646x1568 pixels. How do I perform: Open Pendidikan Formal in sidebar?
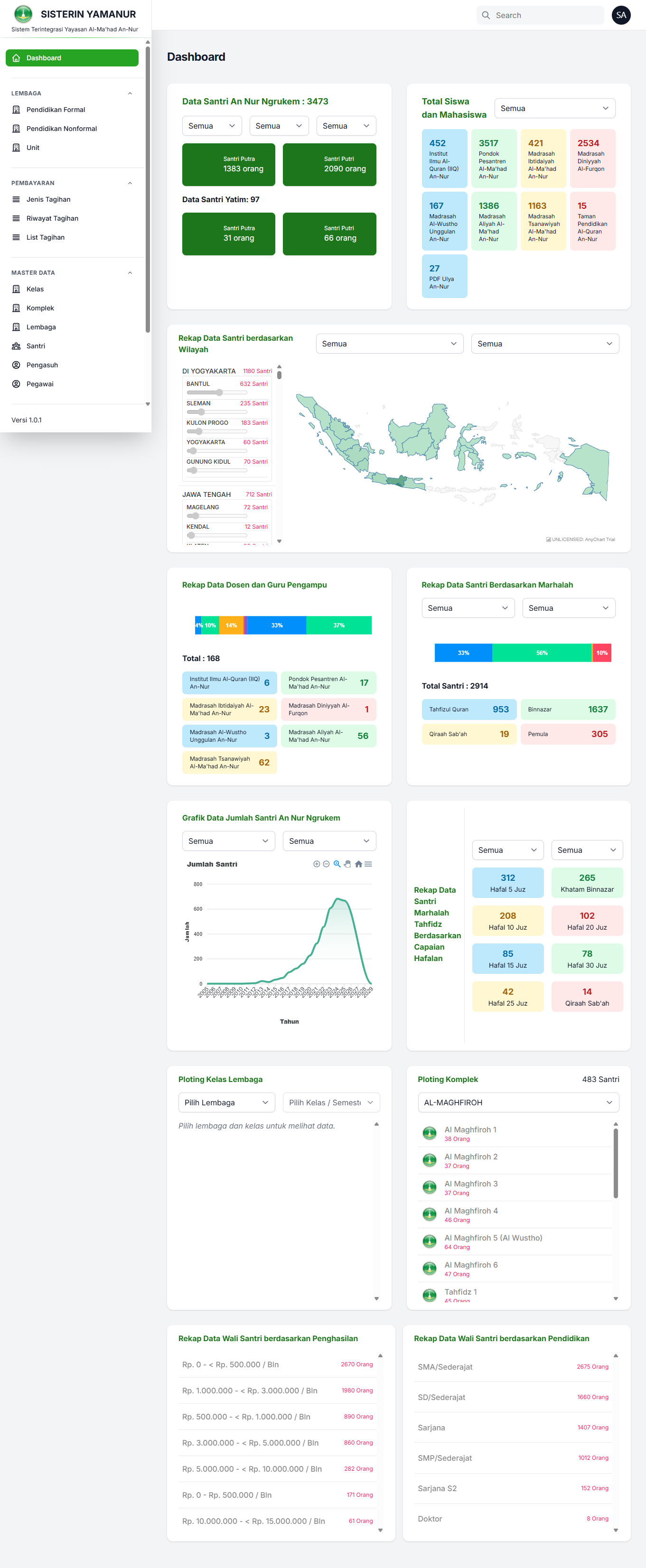pos(56,110)
